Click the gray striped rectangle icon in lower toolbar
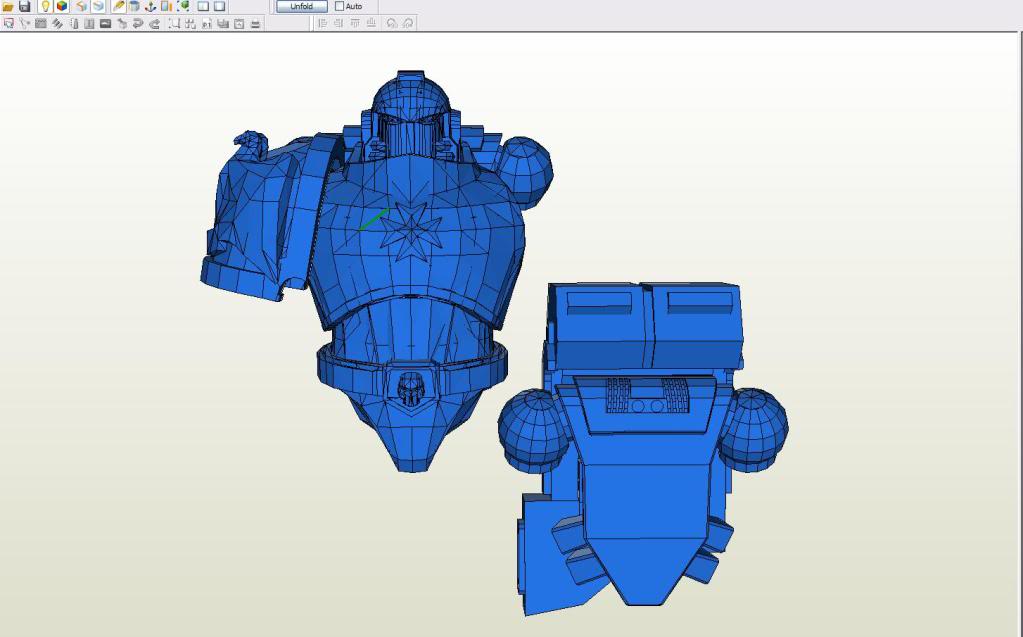Viewport: 1023px width, 637px height. point(40,23)
